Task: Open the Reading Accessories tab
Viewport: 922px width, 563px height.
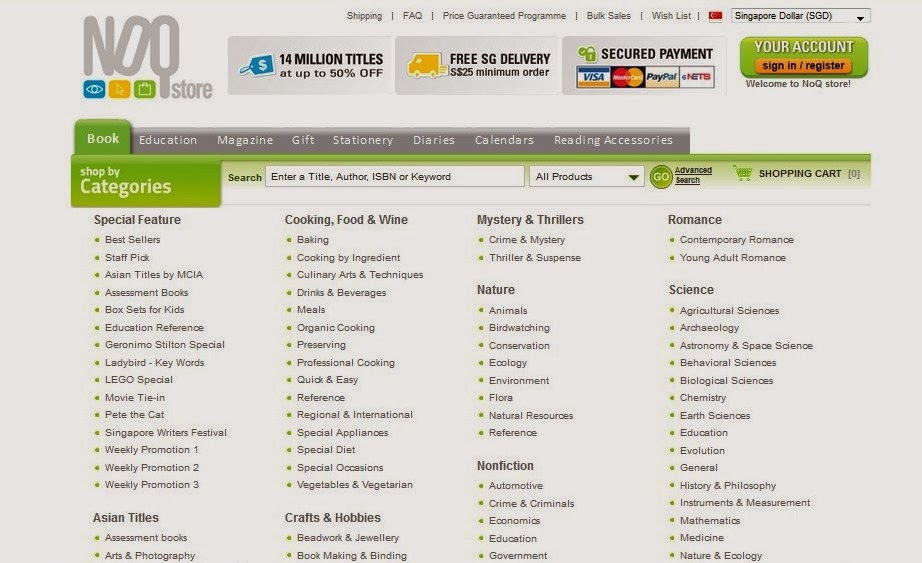Action: [x=613, y=140]
